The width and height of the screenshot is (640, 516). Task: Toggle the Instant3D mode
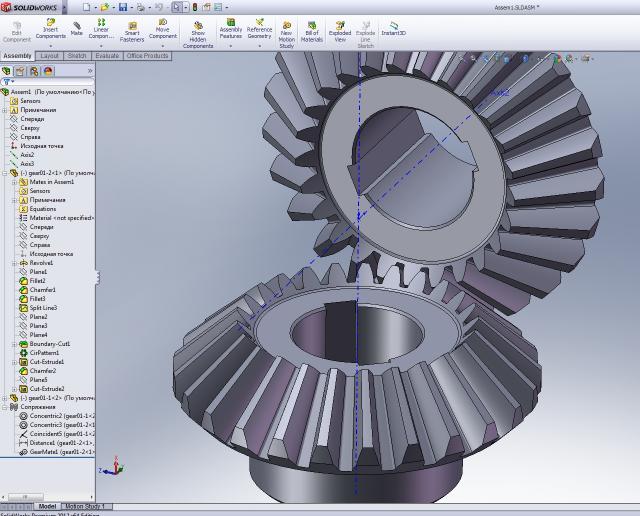394,28
